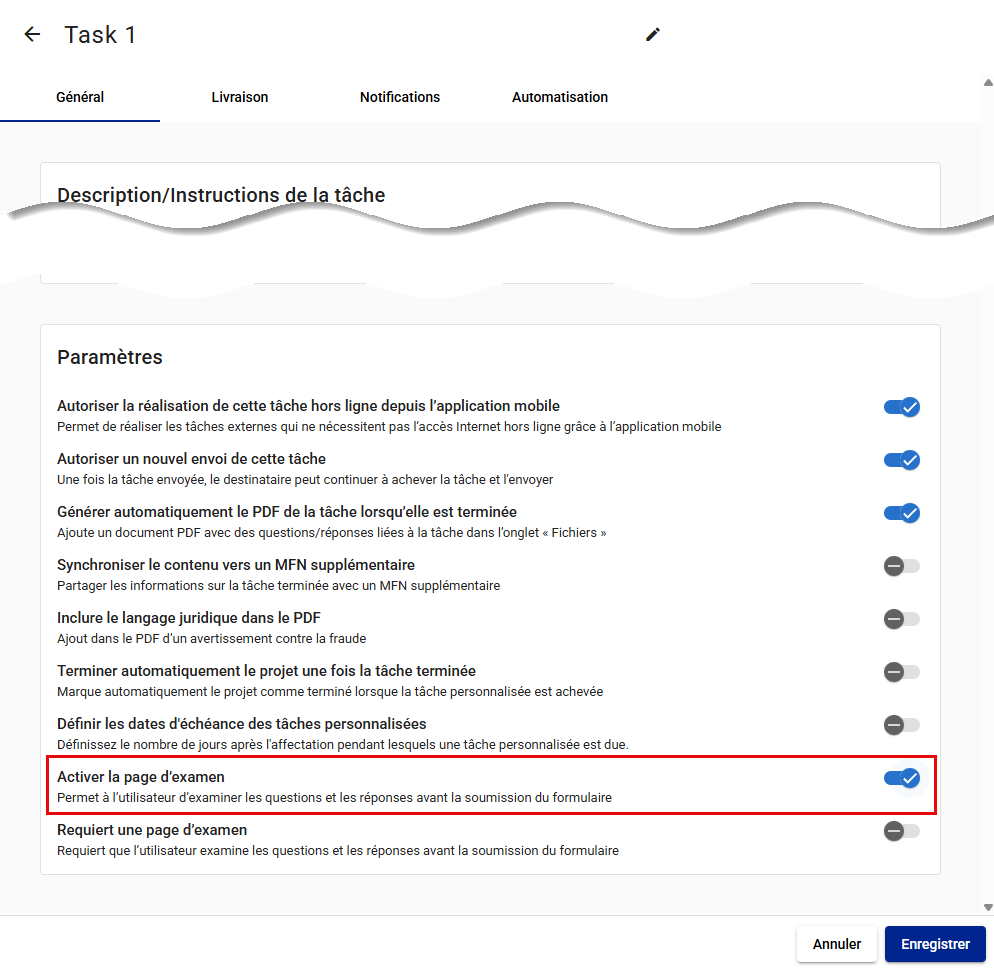
Task: Click 'Définissez le nombre de jours après l'affectation' description
Action: (x=343, y=744)
